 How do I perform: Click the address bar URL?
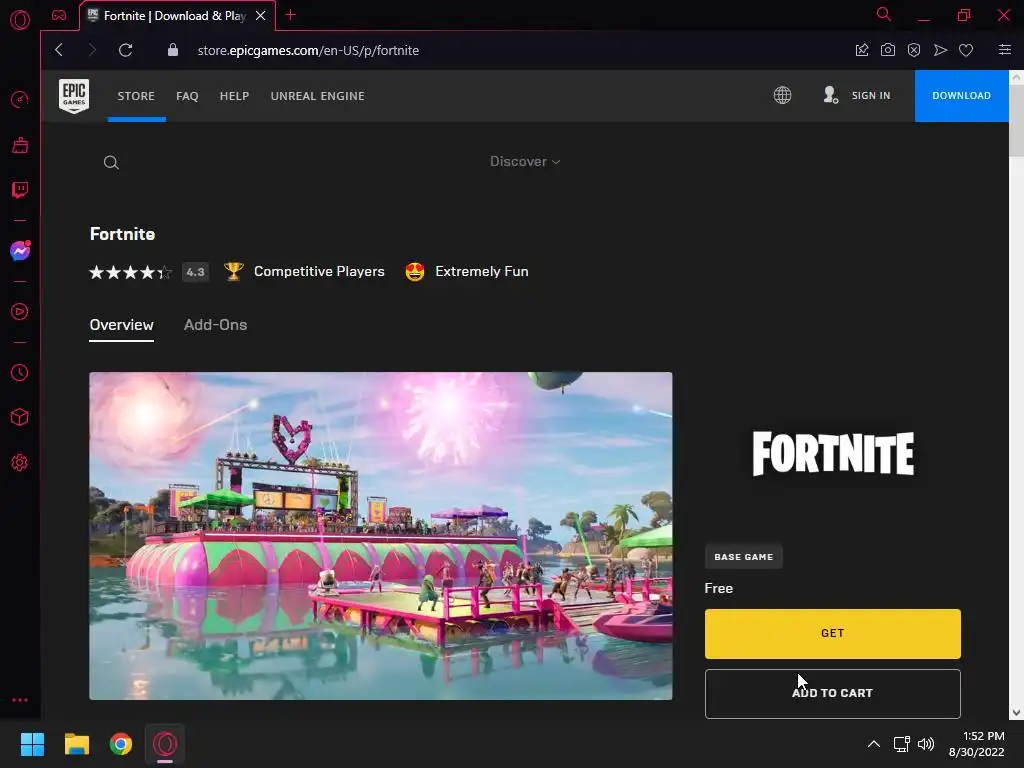[308, 50]
